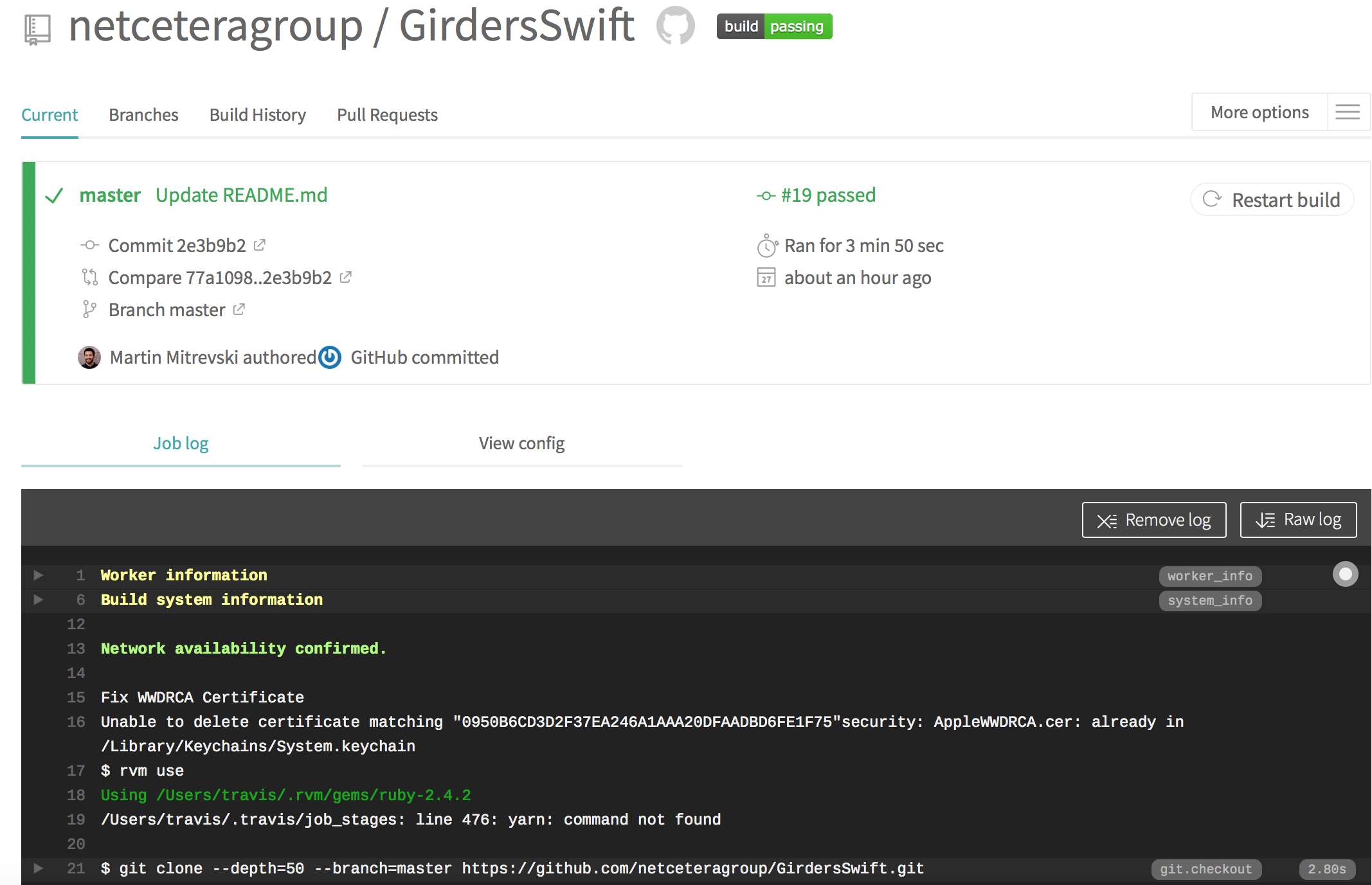Toggle the log follow circle button

(1345, 574)
